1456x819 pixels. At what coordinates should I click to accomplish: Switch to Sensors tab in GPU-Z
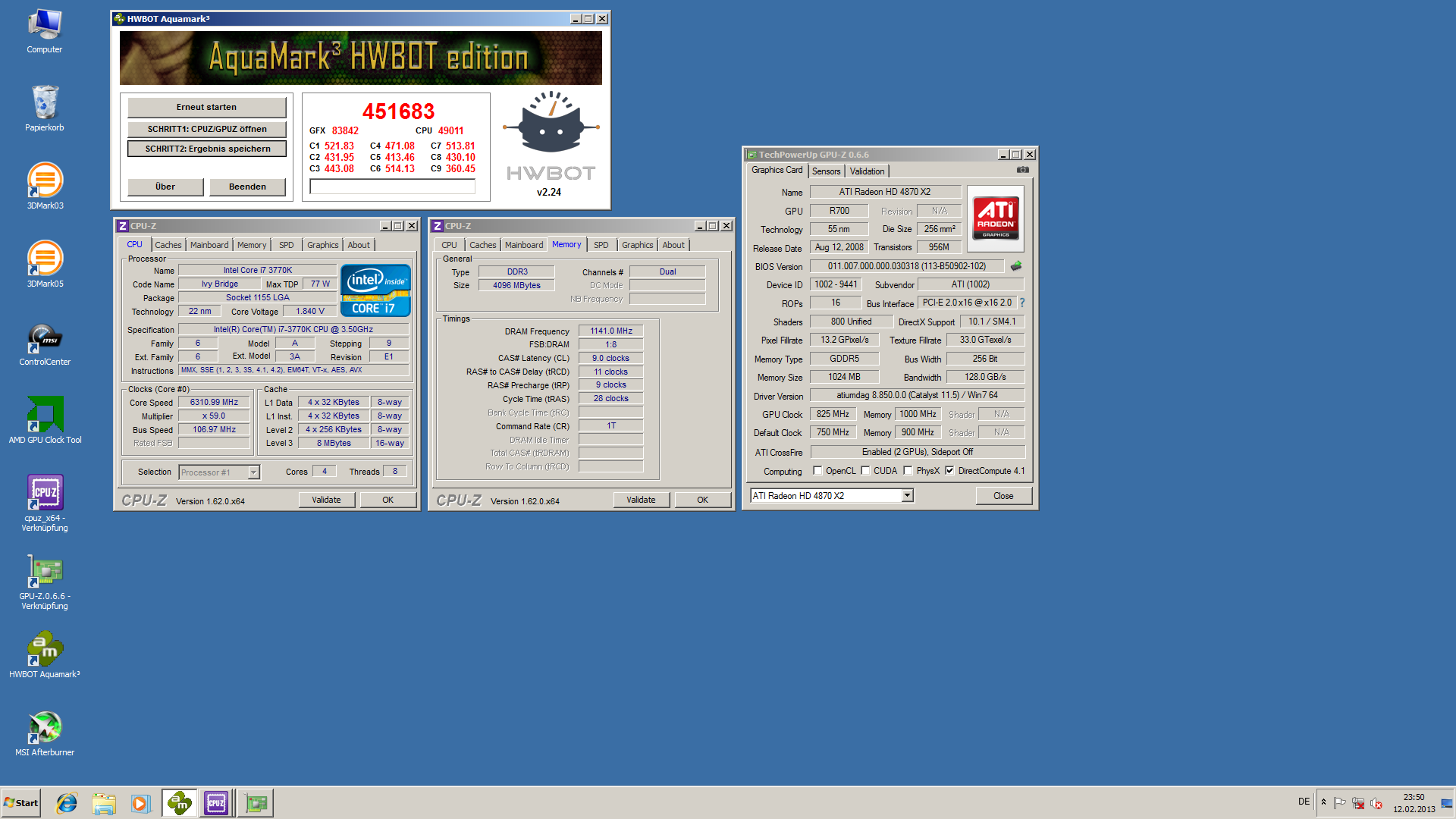(826, 171)
